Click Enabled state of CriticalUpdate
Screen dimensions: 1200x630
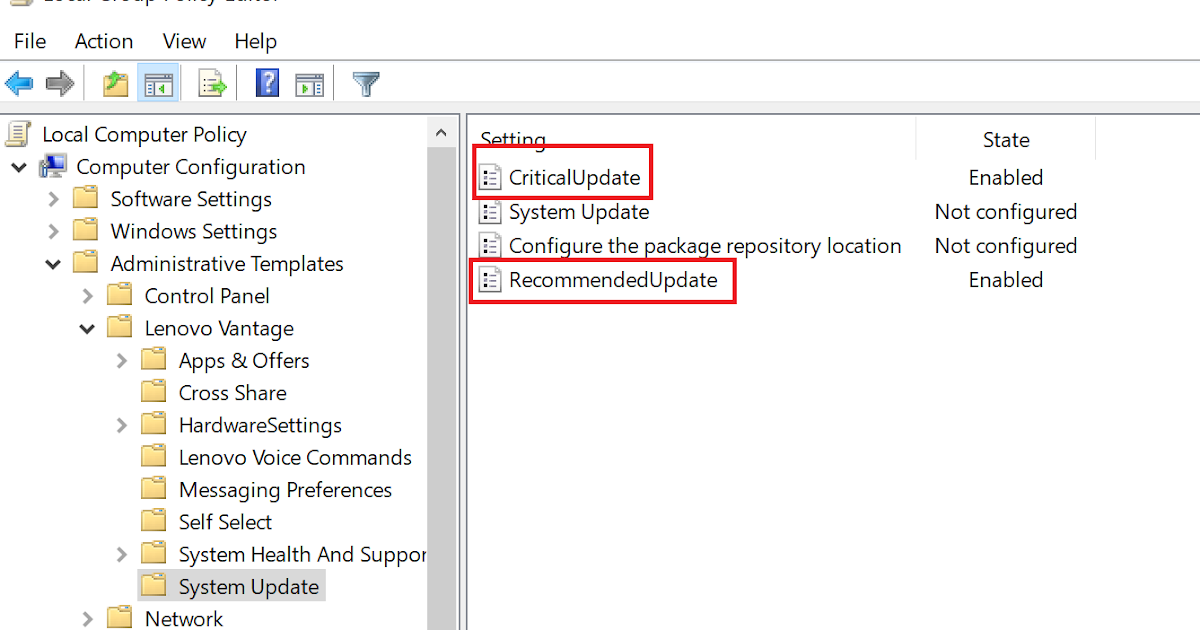pyautogui.click(x=1006, y=178)
